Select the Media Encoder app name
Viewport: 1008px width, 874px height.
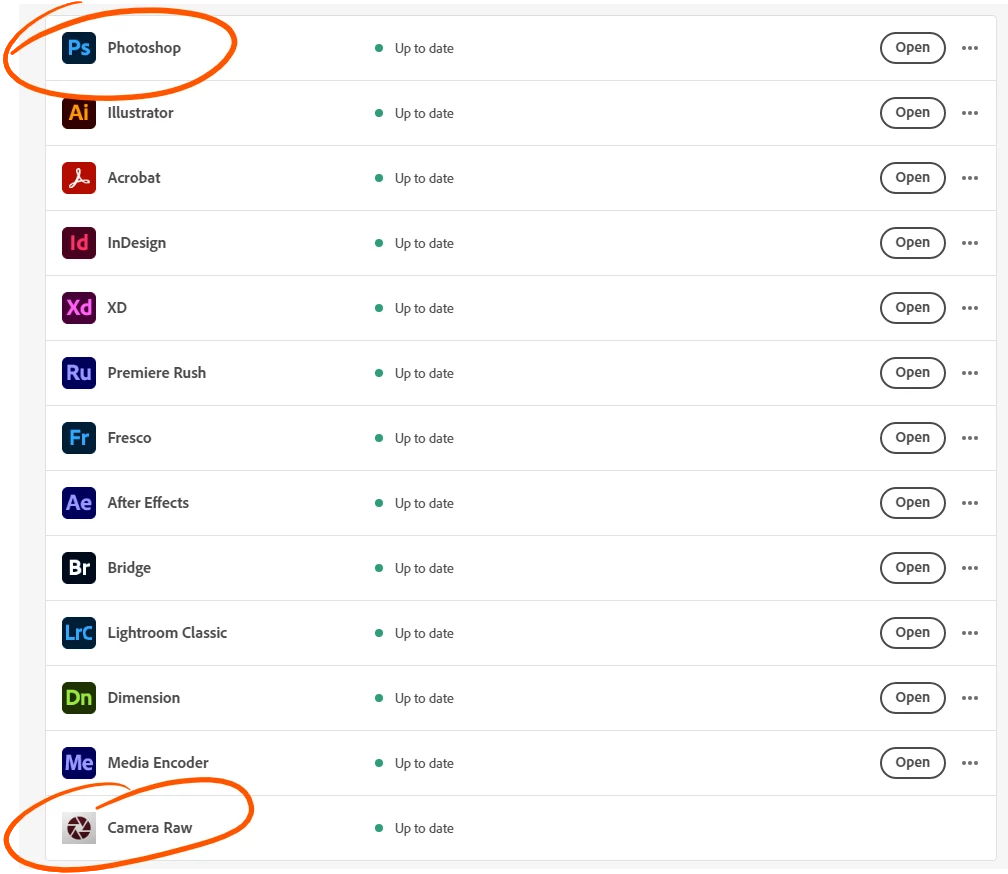point(158,763)
